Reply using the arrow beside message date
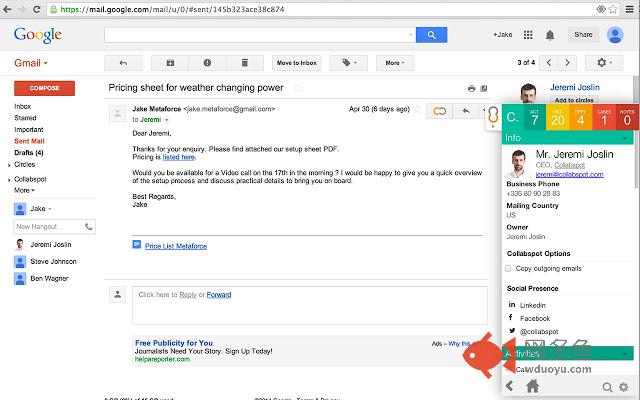Screen dimensions: 640x400 tap(466, 111)
